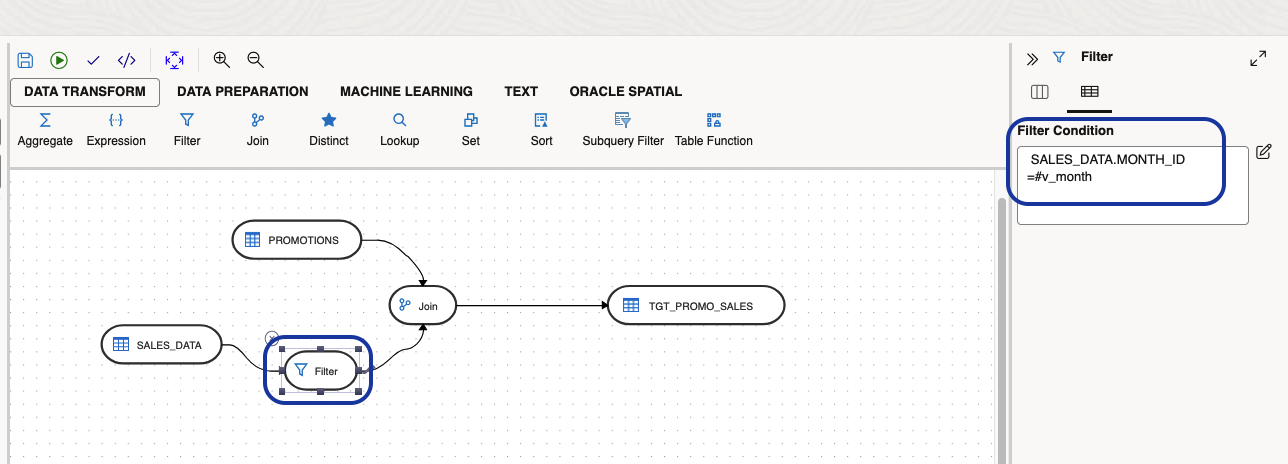Click the auto-layout arrows icon
Viewport: 1288px width, 464px height.
click(x=174, y=60)
